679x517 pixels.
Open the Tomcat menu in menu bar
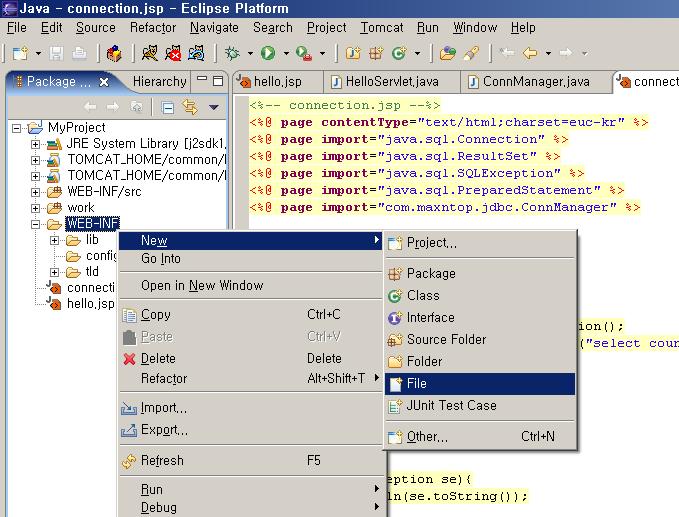[381, 28]
